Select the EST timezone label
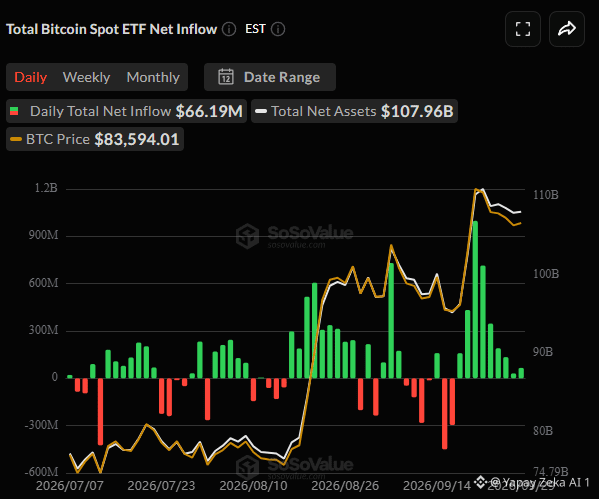599x499 pixels. point(255,29)
